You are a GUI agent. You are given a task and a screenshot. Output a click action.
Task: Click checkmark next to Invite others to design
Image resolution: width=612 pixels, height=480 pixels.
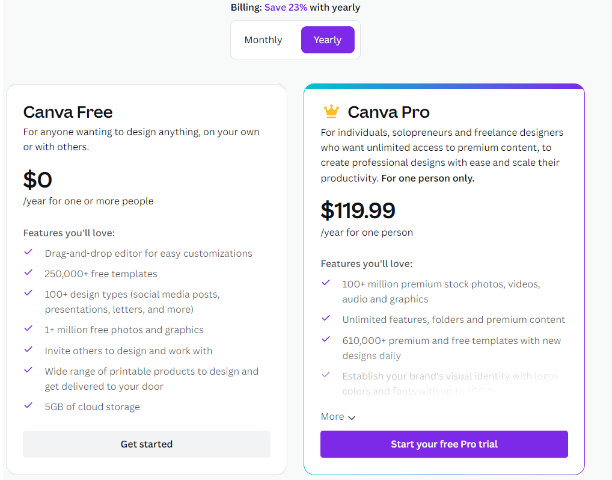tap(28, 350)
